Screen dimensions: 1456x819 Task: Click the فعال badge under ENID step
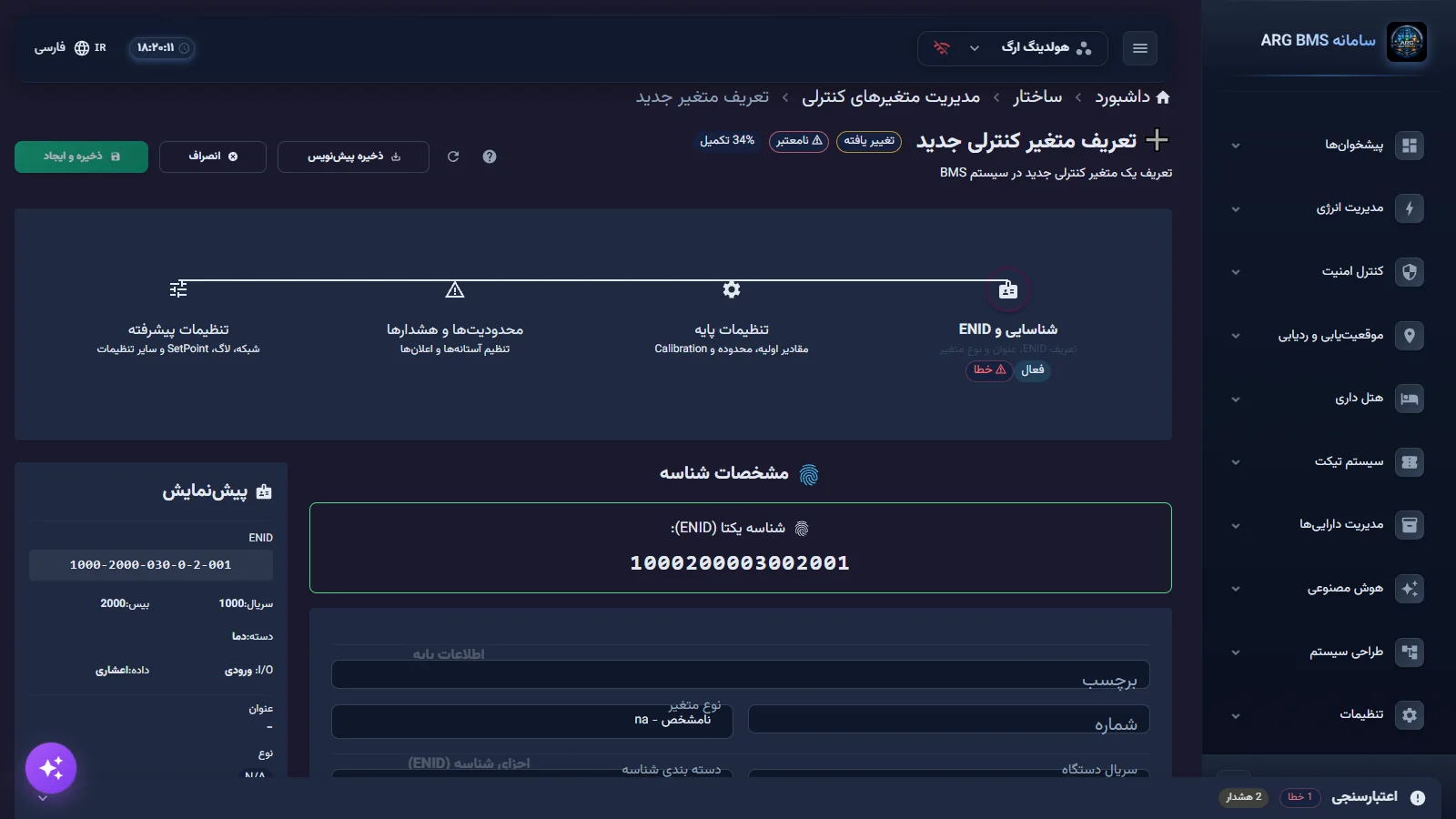1033,370
